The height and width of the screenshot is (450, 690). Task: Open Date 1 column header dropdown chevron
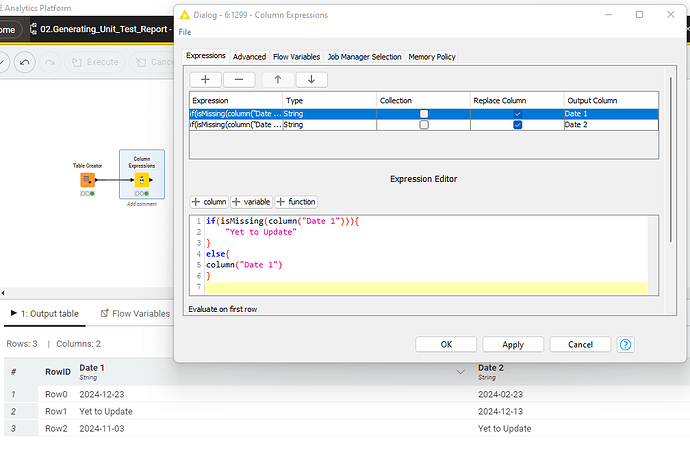pyautogui.click(x=461, y=372)
